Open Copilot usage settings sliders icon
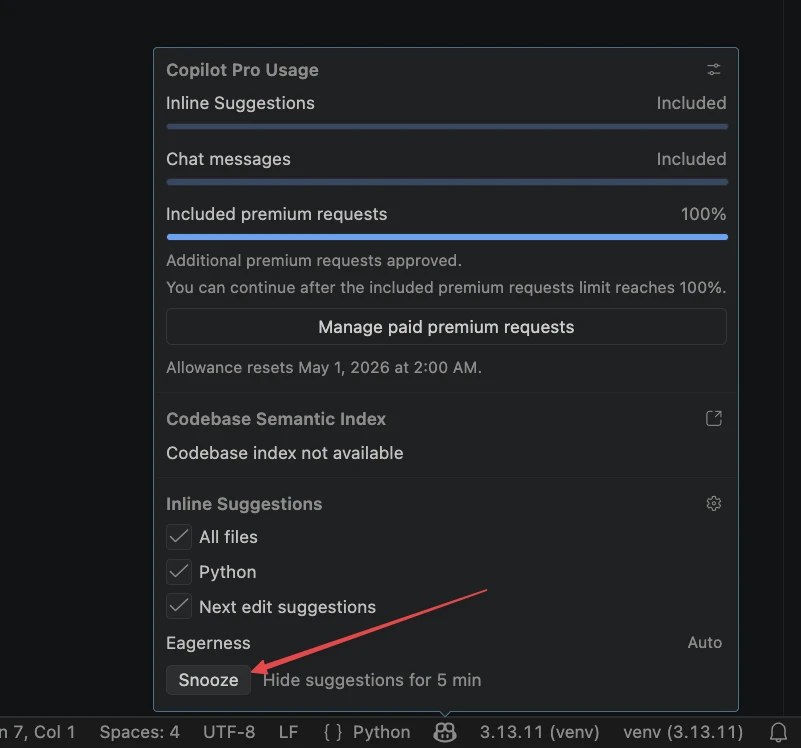 713,70
